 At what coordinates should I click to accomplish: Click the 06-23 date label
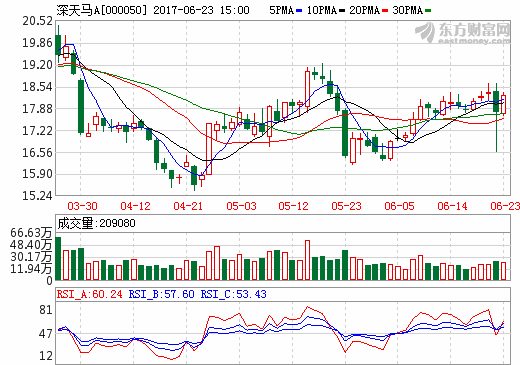point(505,206)
